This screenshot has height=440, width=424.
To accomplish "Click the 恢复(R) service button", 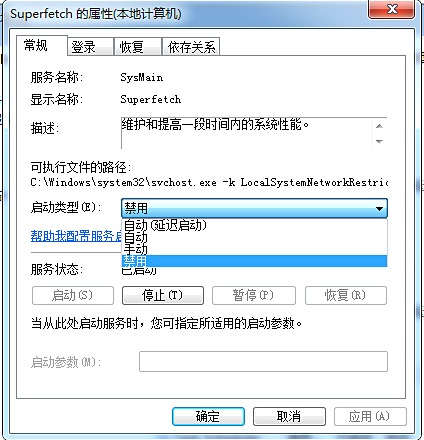I will (x=346, y=295).
